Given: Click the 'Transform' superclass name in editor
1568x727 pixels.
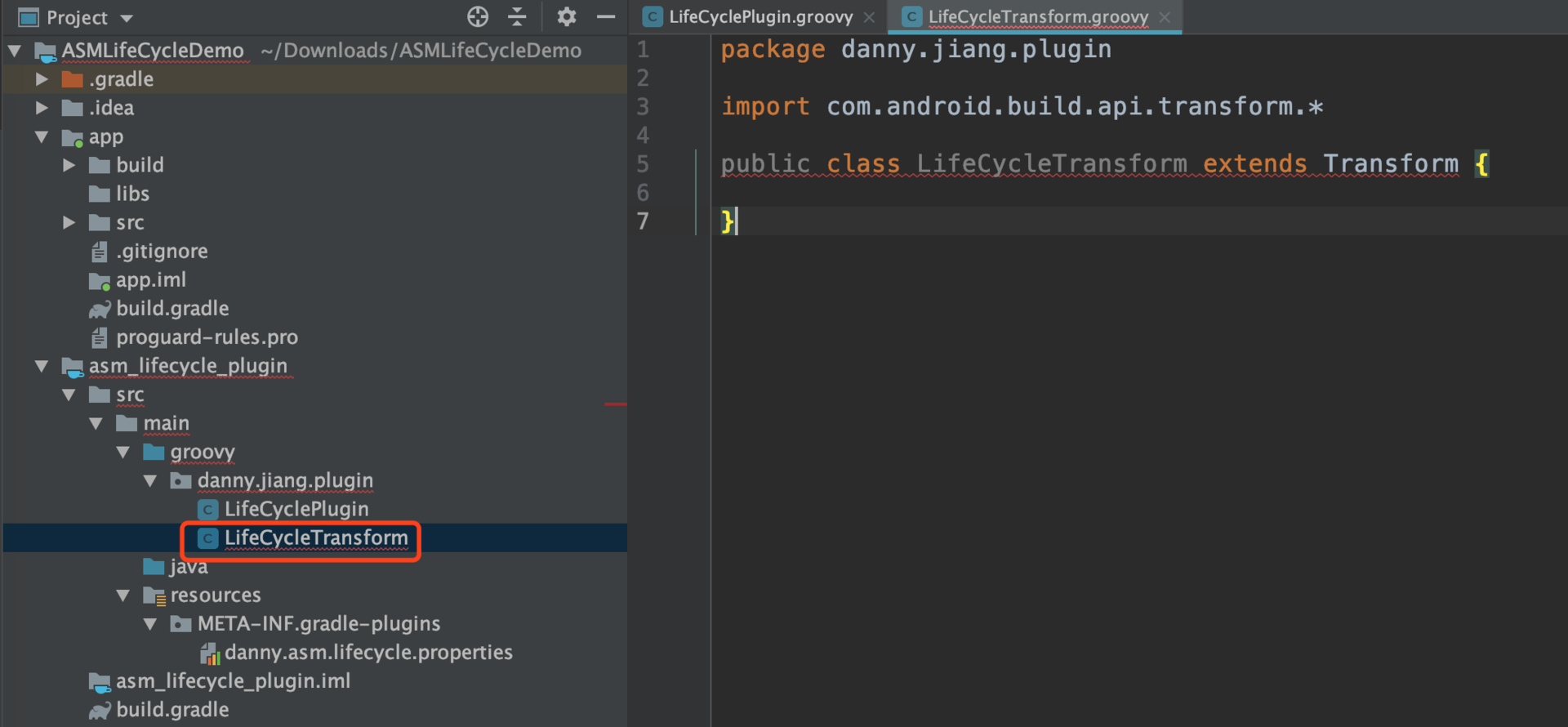Looking at the screenshot, I should pyautogui.click(x=1391, y=164).
